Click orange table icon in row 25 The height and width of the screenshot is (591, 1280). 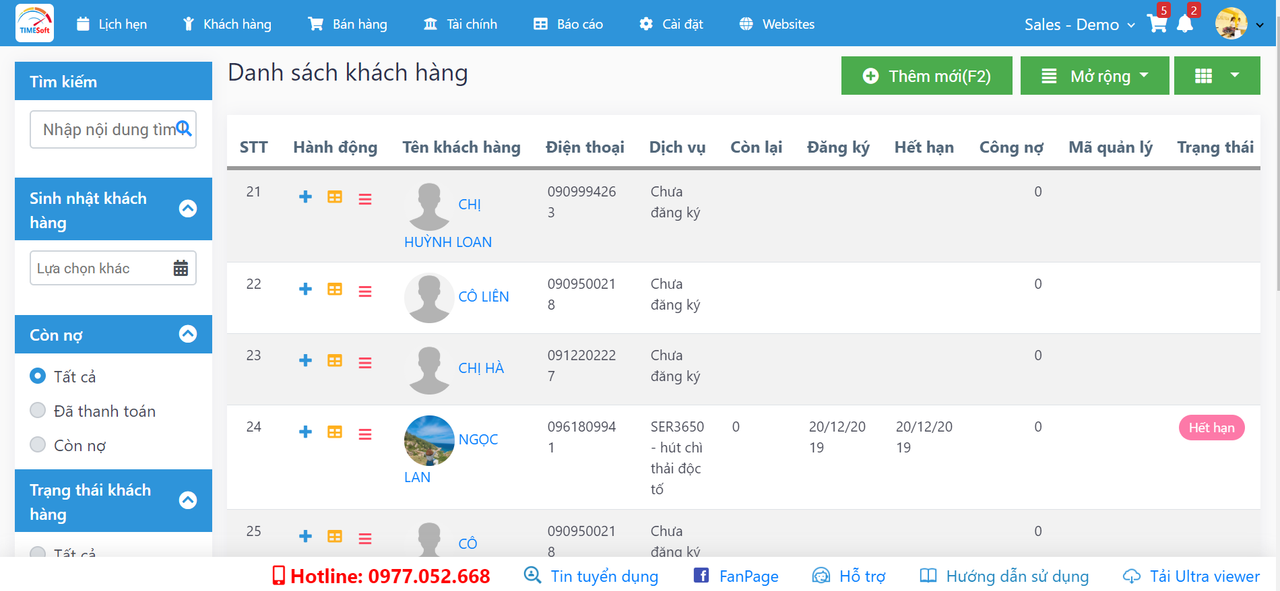coord(335,536)
